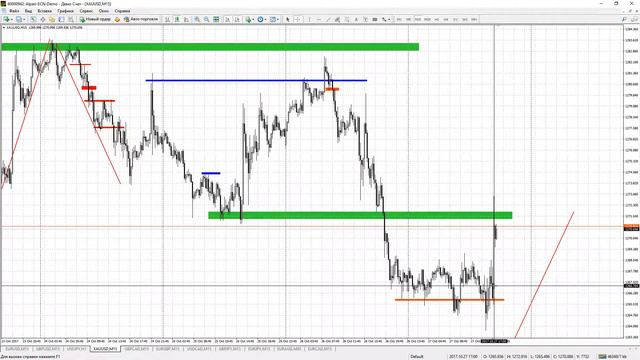Open the Templates dropdown

click(x=274, y=19)
